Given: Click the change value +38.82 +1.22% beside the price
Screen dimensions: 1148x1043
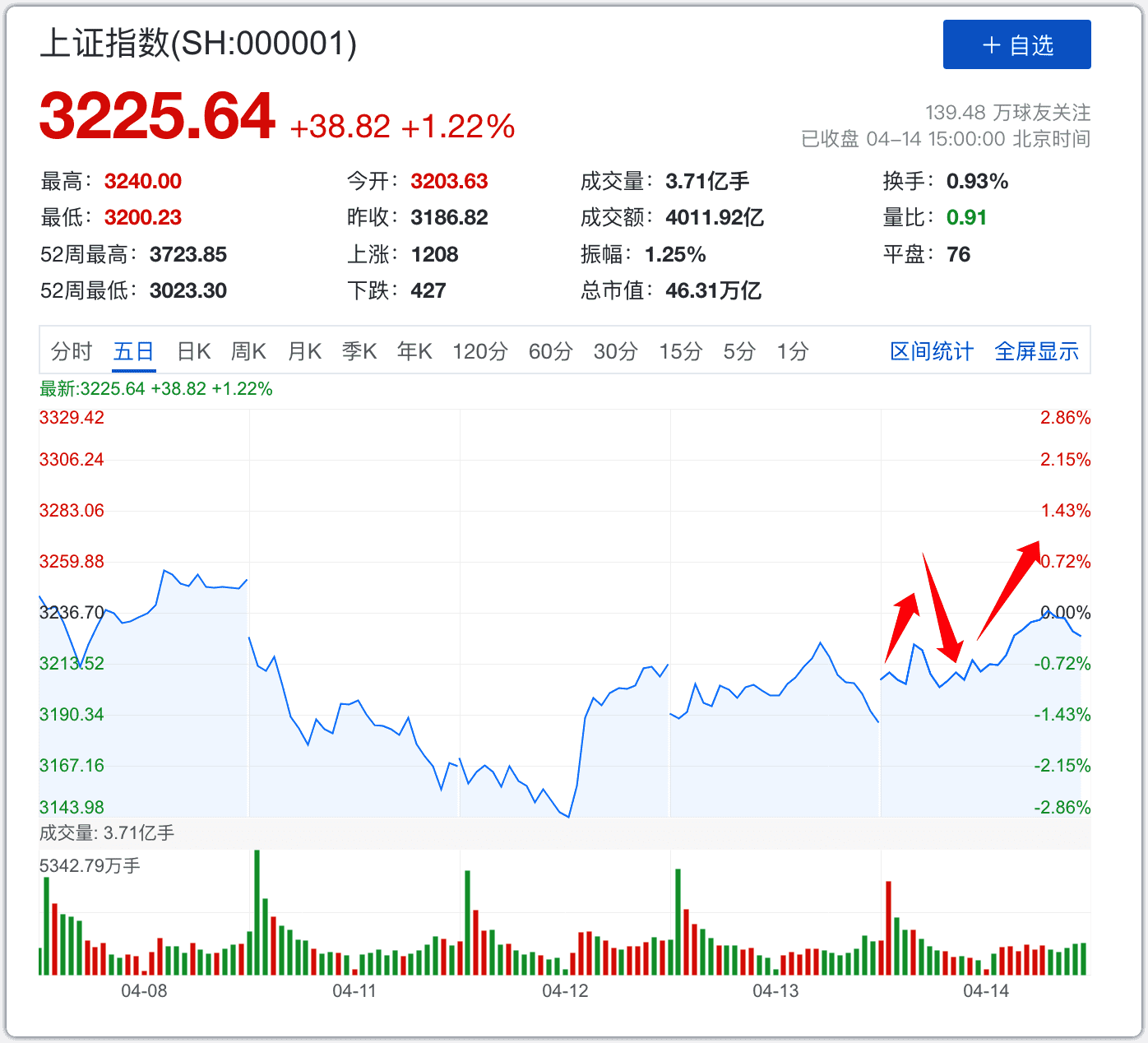Looking at the screenshot, I should pyautogui.click(x=402, y=127).
